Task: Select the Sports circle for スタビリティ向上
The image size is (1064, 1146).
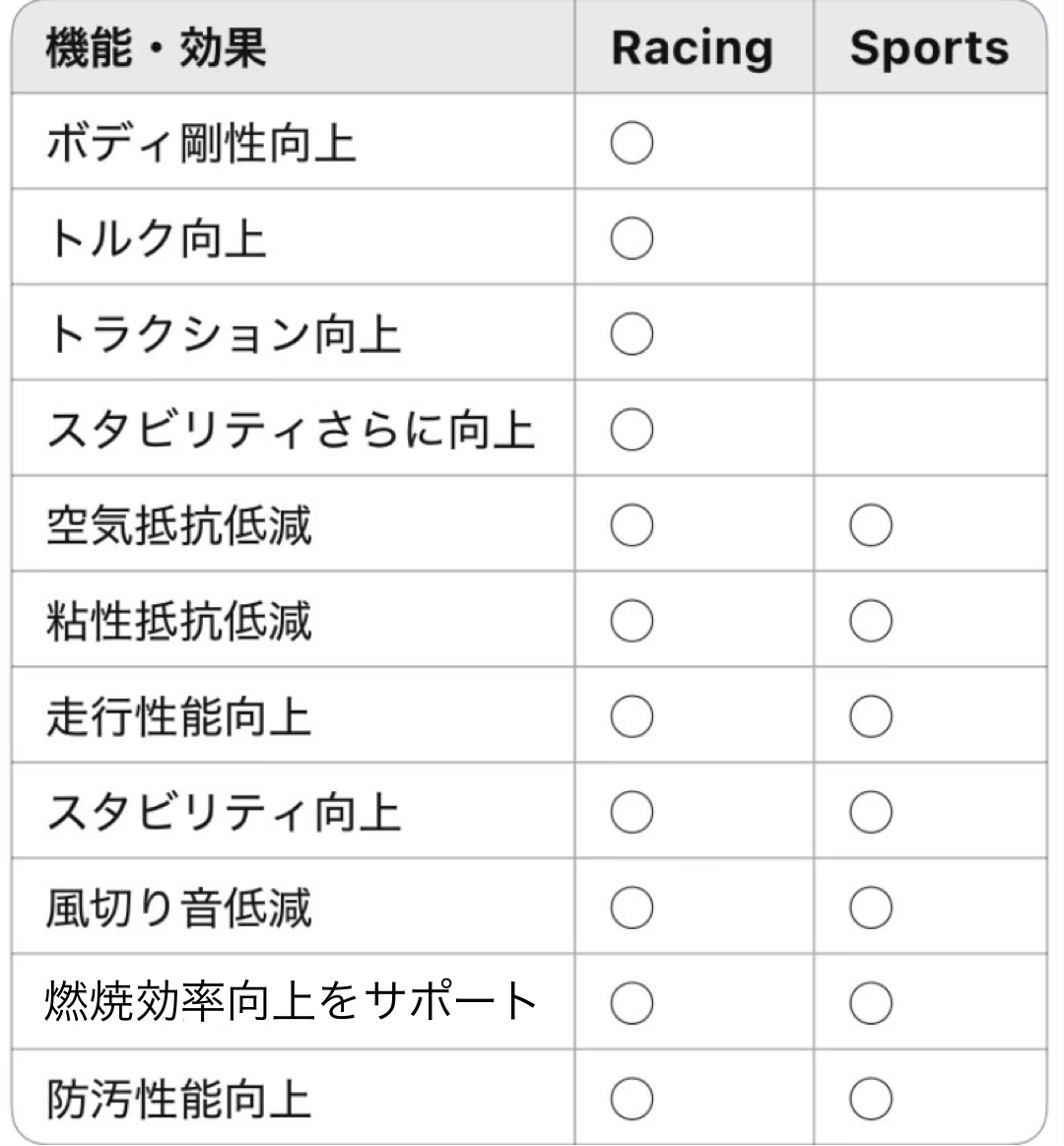Action: [x=871, y=812]
